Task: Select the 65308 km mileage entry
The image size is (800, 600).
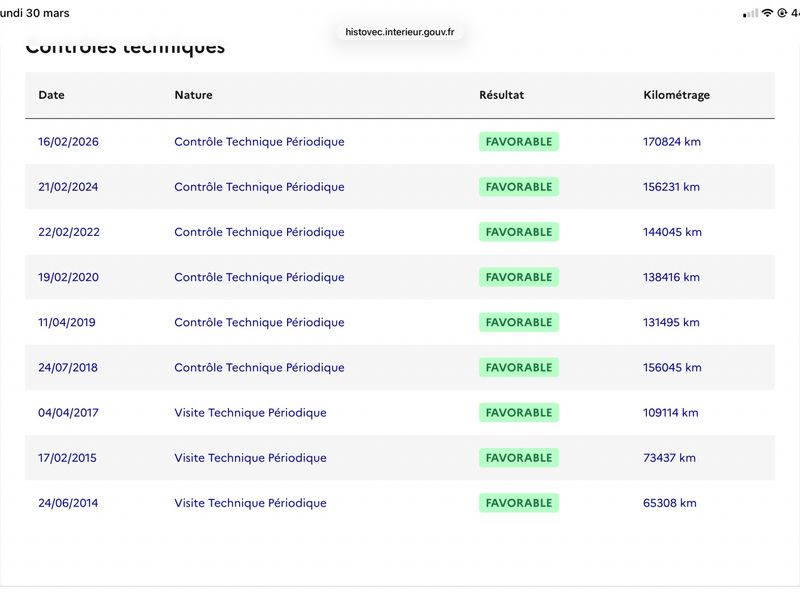Action: tap(670, 503)
